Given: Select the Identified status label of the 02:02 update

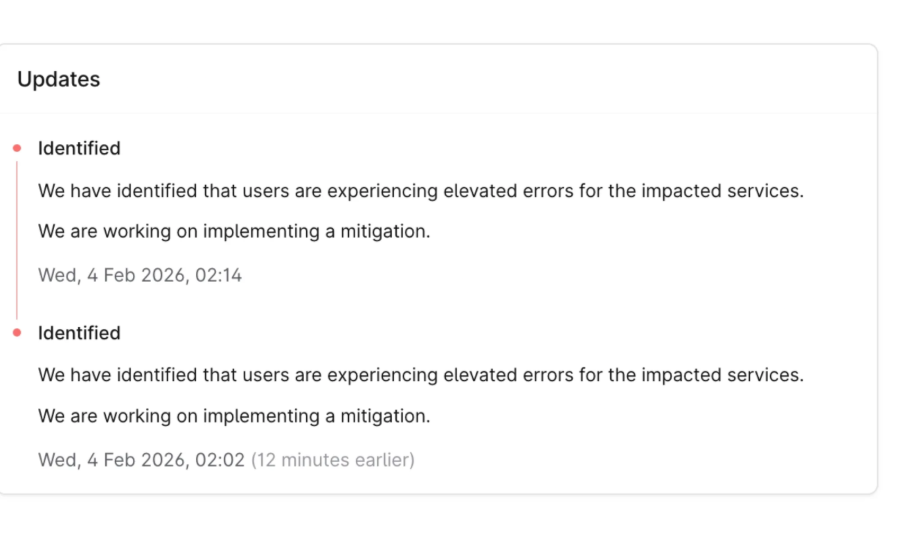Looking at the screenshot, I should coord(79,333).
